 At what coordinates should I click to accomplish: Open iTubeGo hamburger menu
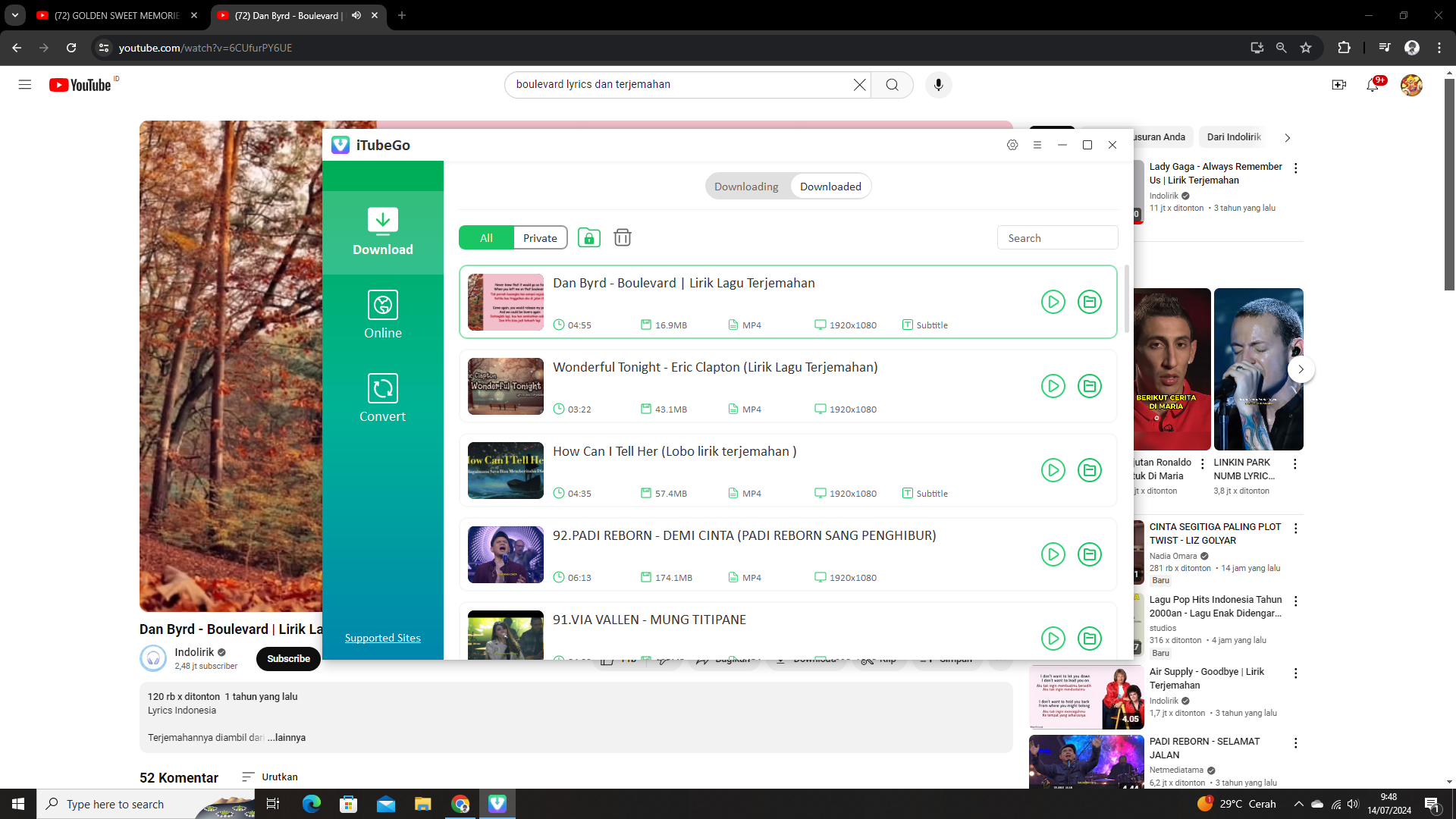1037,145
